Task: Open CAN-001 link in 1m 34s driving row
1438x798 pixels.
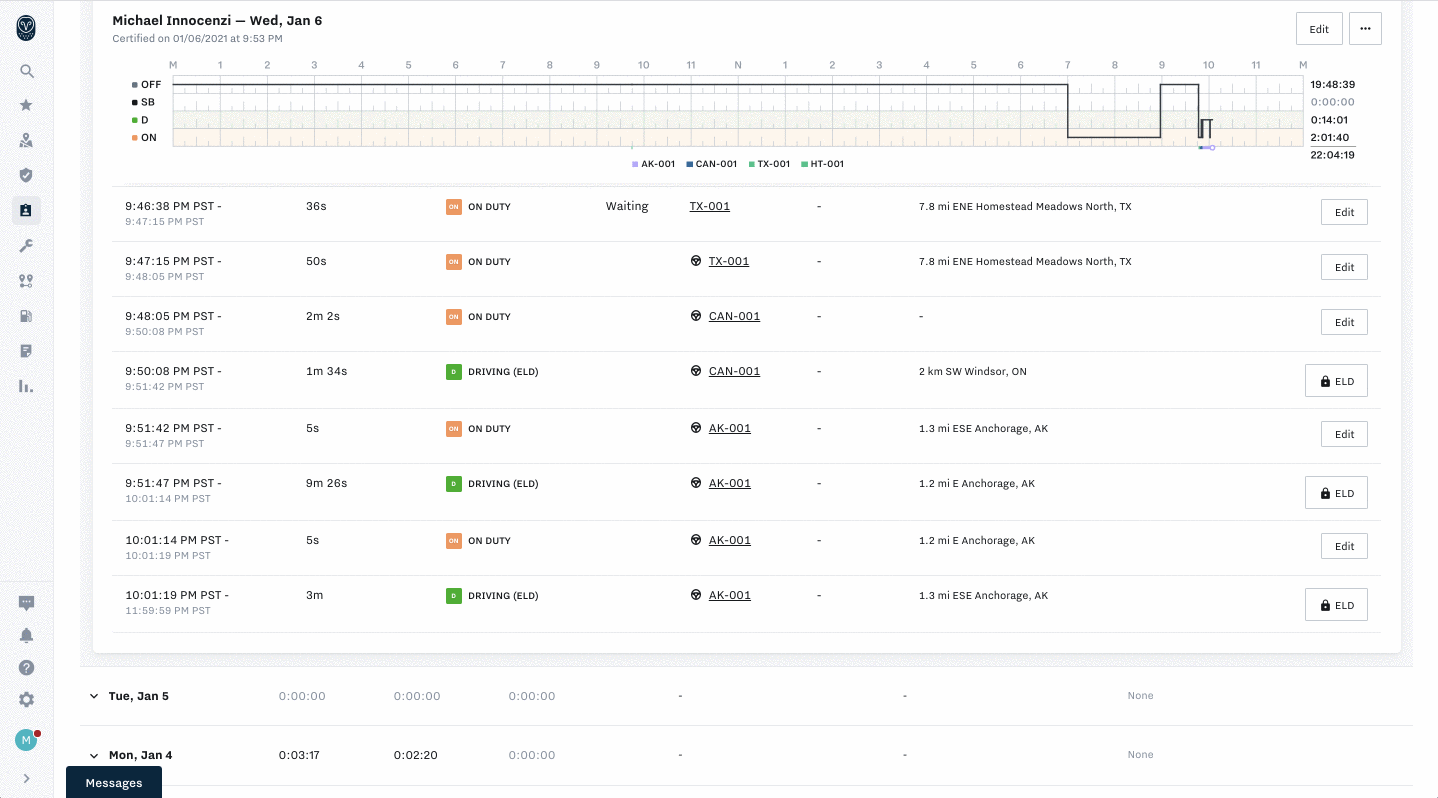Action: [734, 371]
